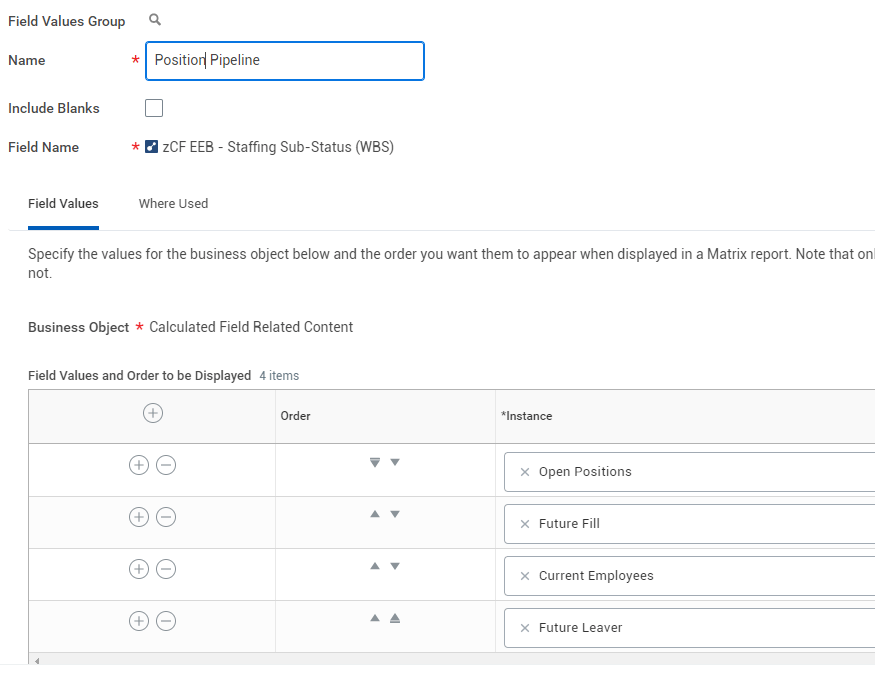Toggle the Include Blanks checkbox
Viewport: 875px width, 677px height.
[154, 108]
